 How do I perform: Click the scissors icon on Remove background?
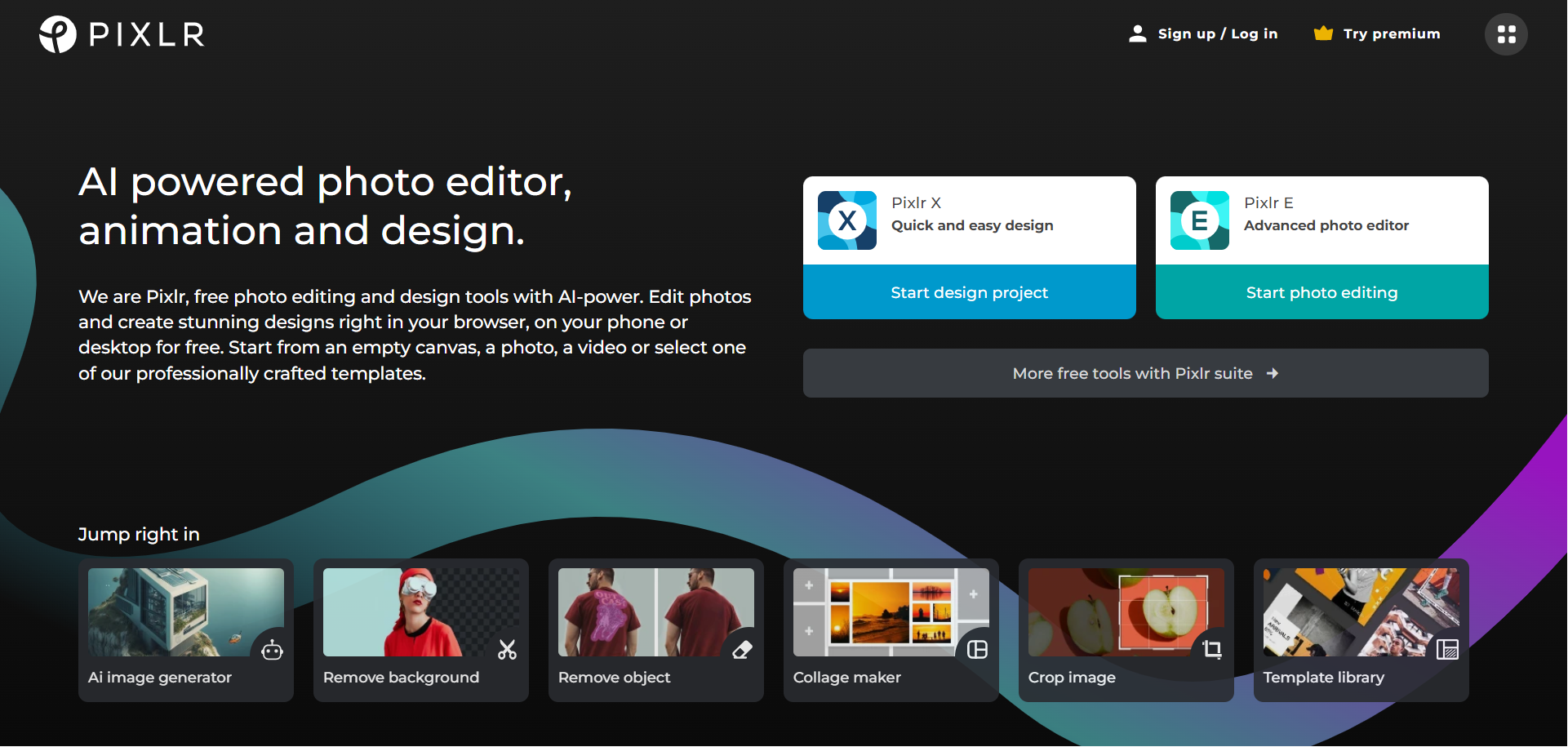click(x=507, y=650)
